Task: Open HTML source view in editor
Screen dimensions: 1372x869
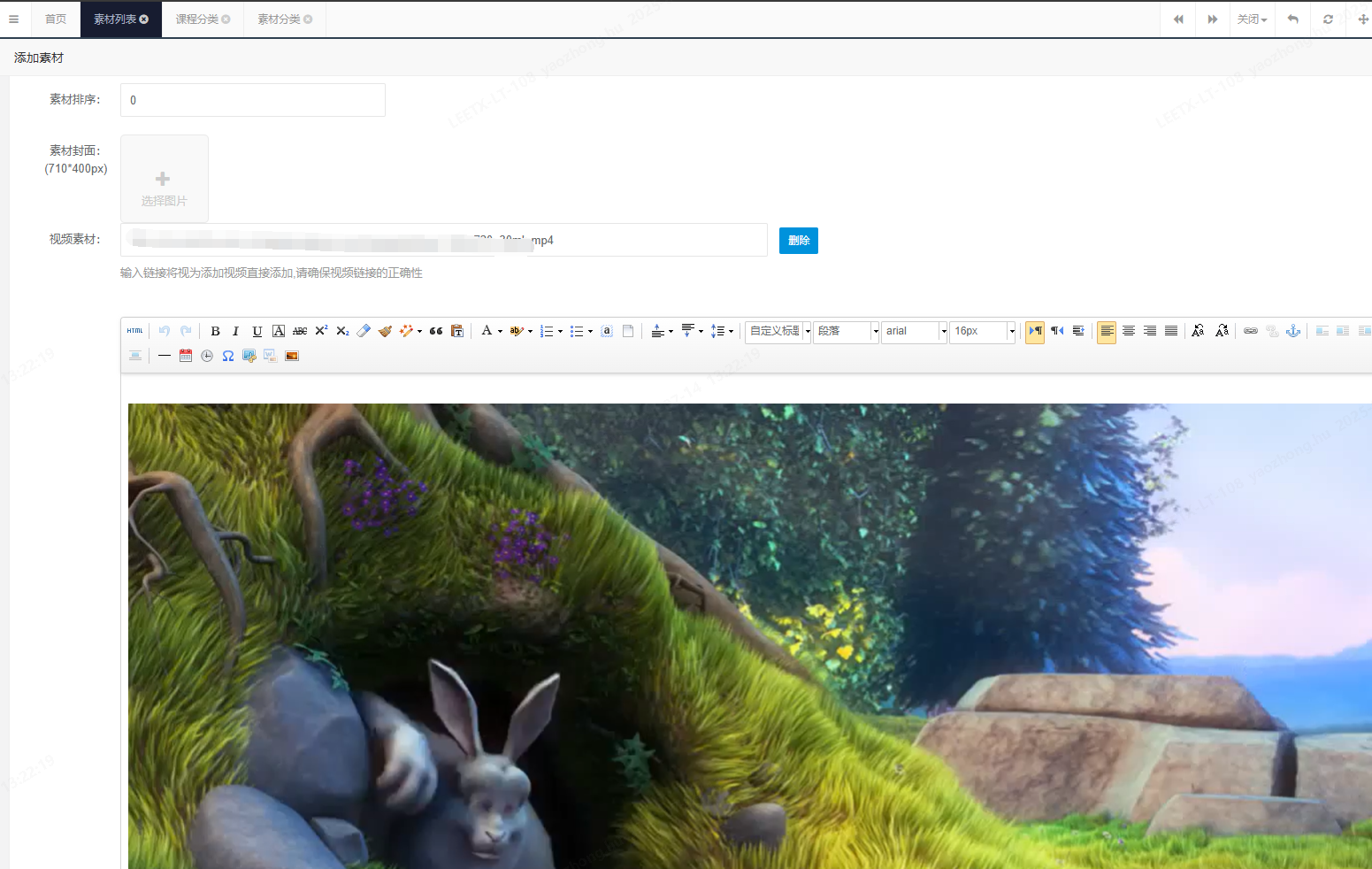Action: pos(134,331)
